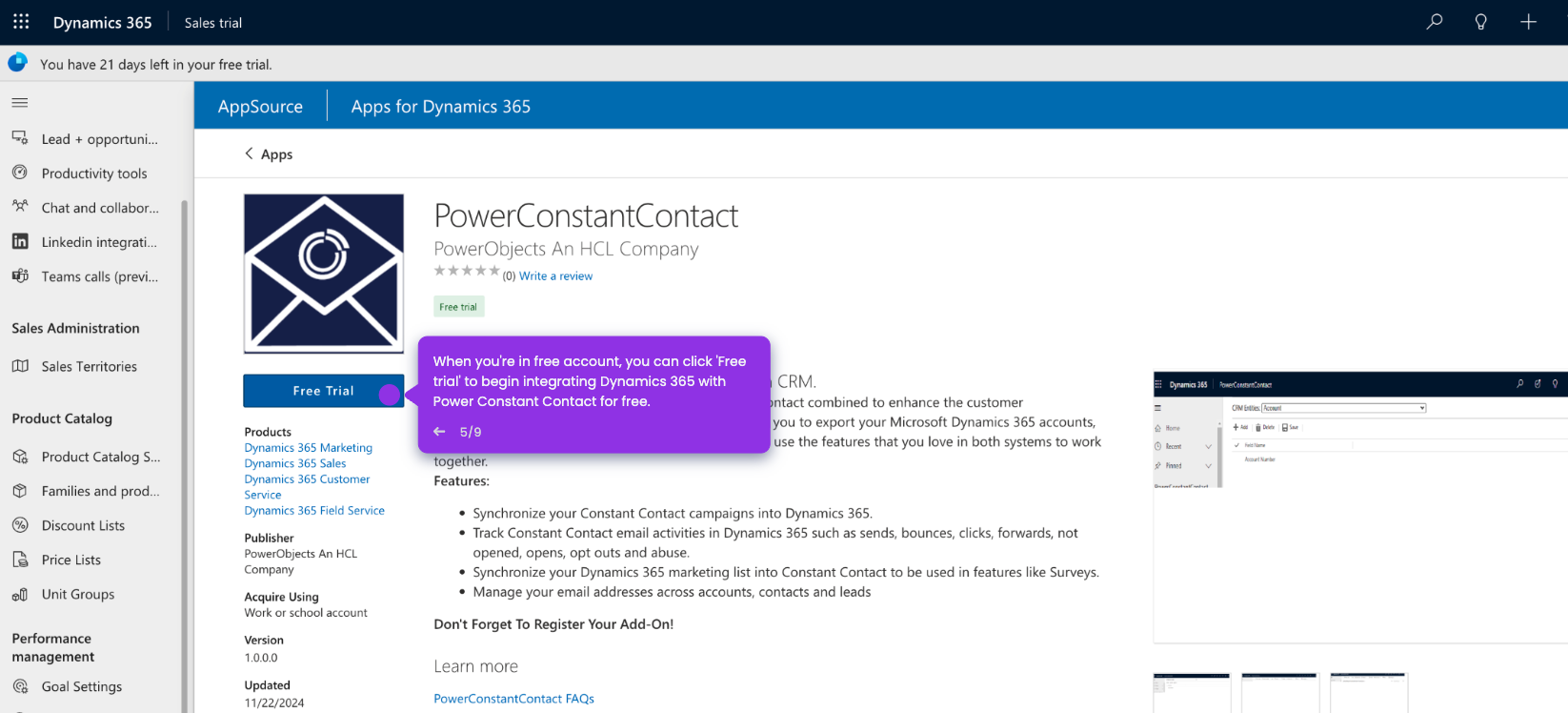Click the Families and products icon

[x=20, y=491]
